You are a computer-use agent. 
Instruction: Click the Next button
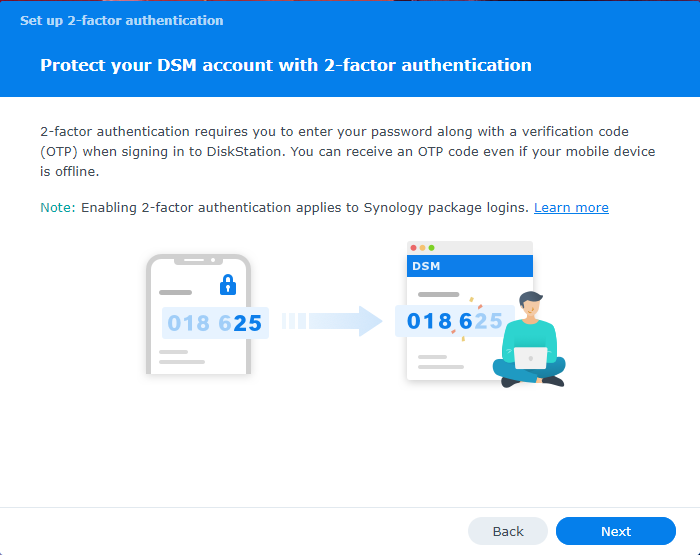615,531
